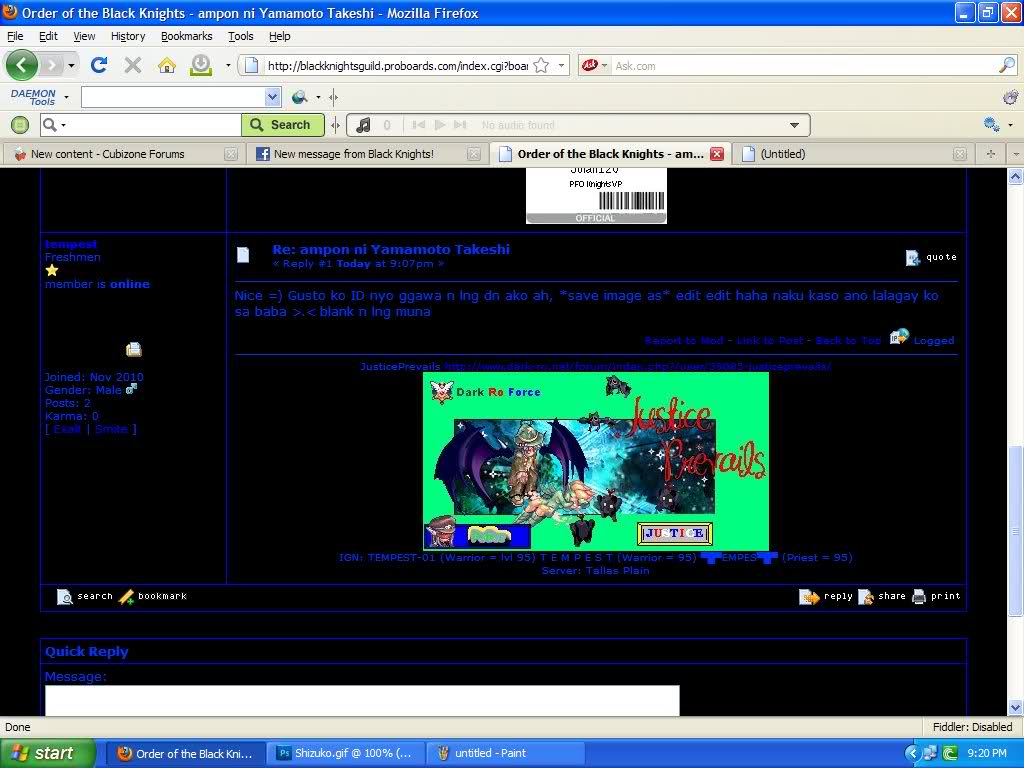Click the Back to Top link
Screen dimensions: 1024x768
click(848, 340)
